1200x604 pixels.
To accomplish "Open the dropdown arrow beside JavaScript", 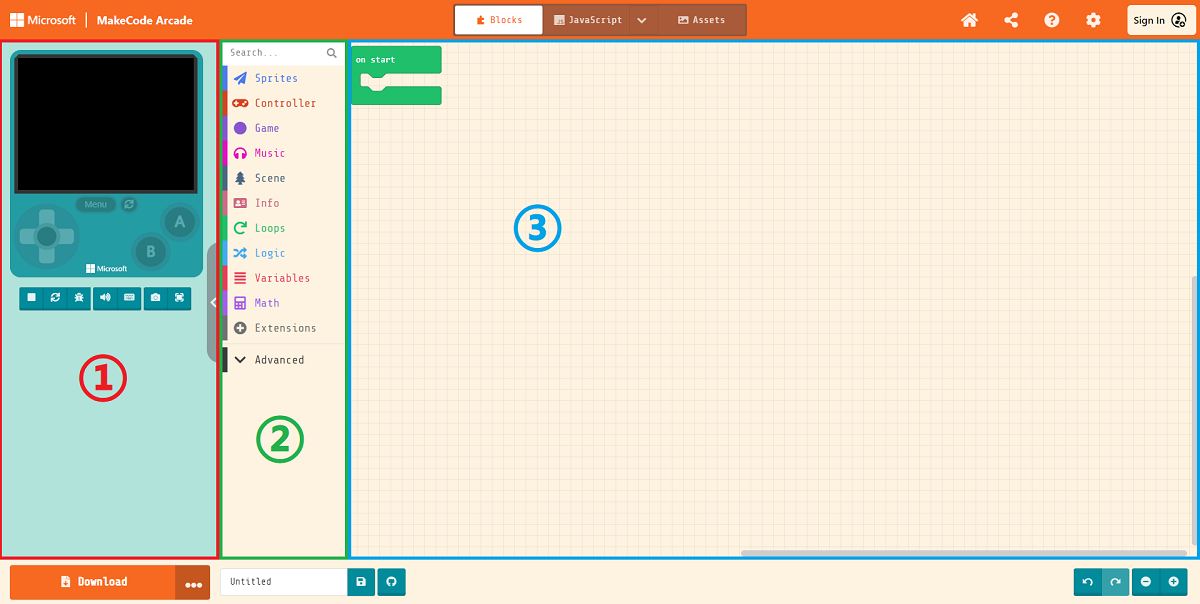I will 642,20.
